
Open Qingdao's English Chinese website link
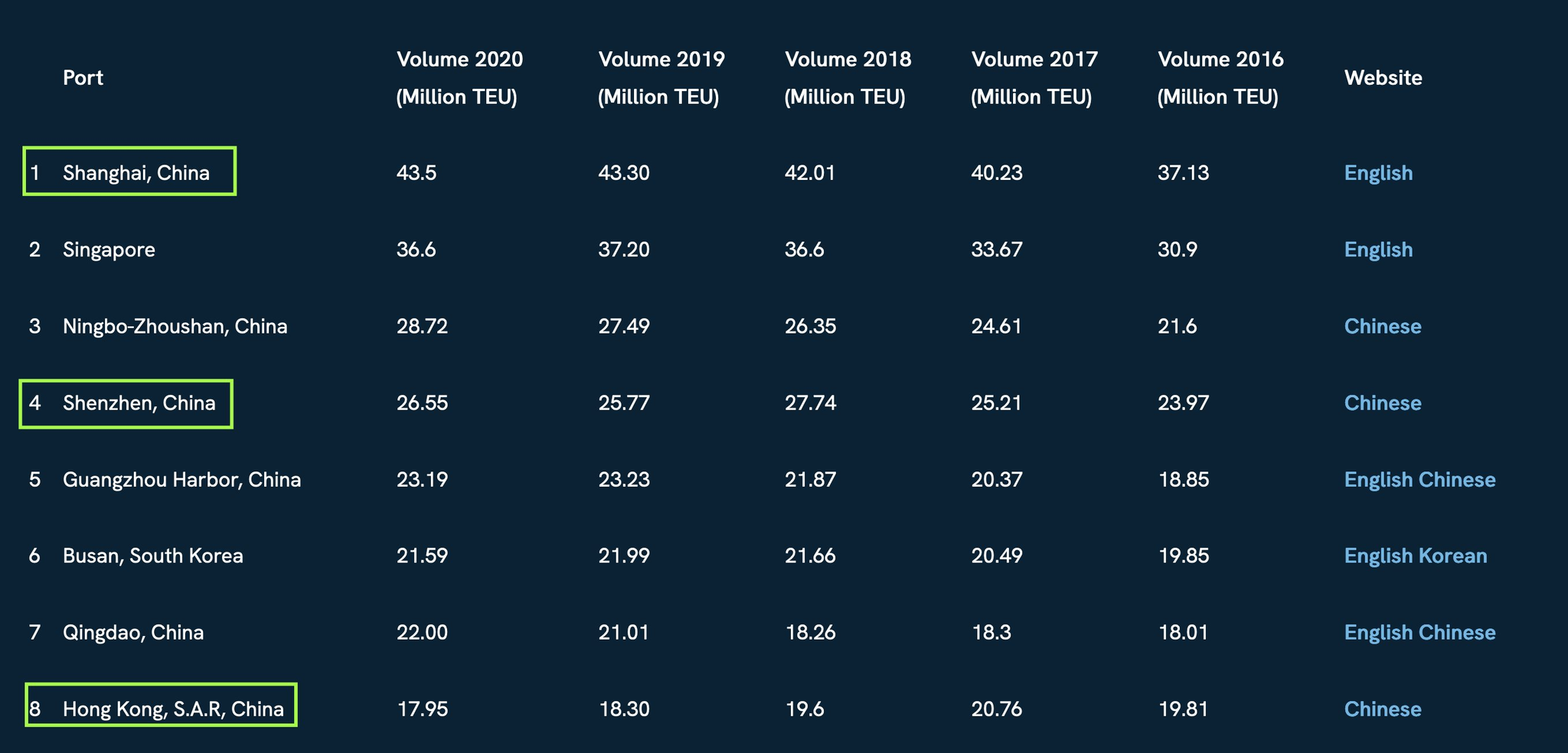pyautogui.click(x=1419, y=632)
